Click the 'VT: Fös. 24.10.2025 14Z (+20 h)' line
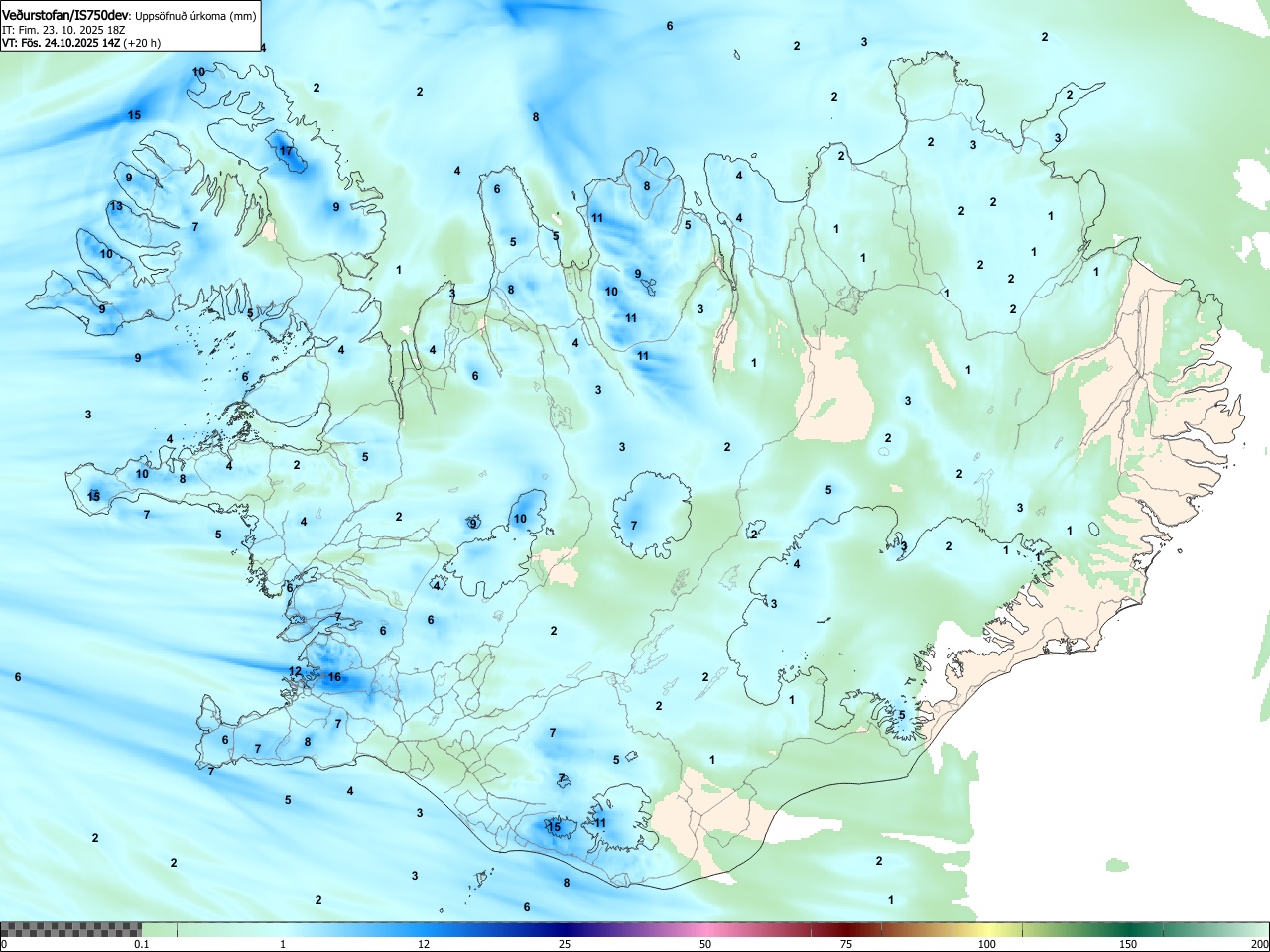This screenshot has width=1270, height=952. [x=81, y=43]
